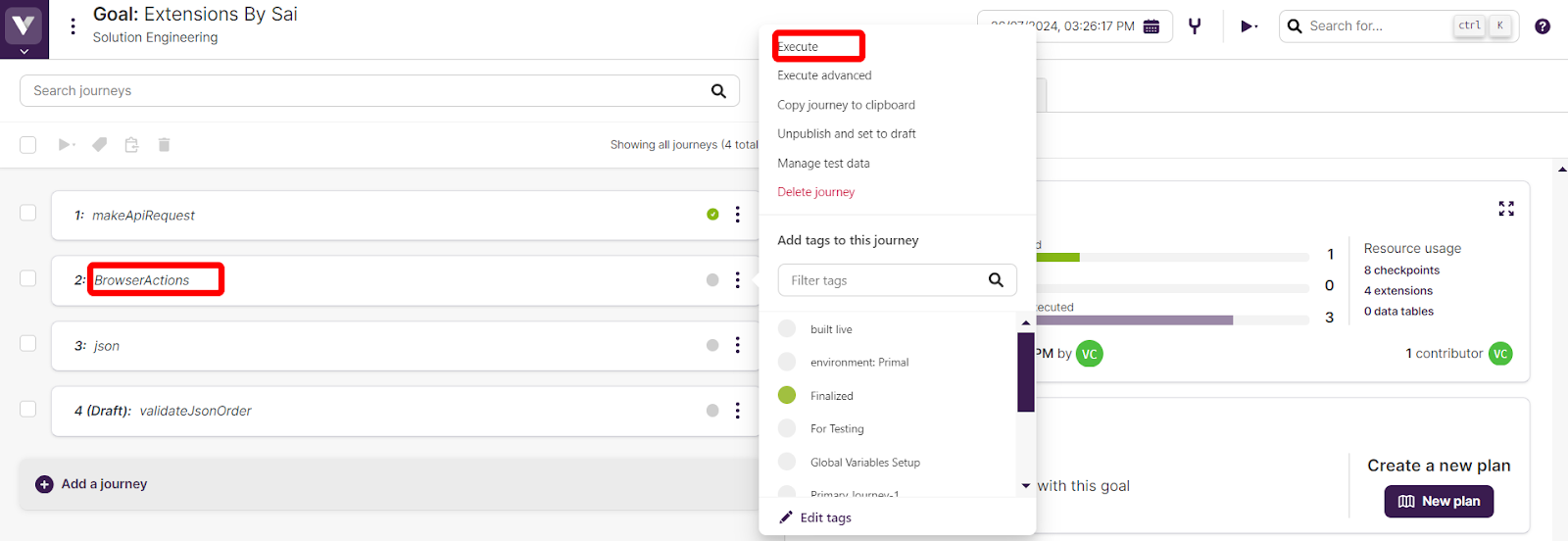Viewport: 1568px width, 541px height.
Task: Click the fork/branch icon in header
Action: [x=1195, y=26]
